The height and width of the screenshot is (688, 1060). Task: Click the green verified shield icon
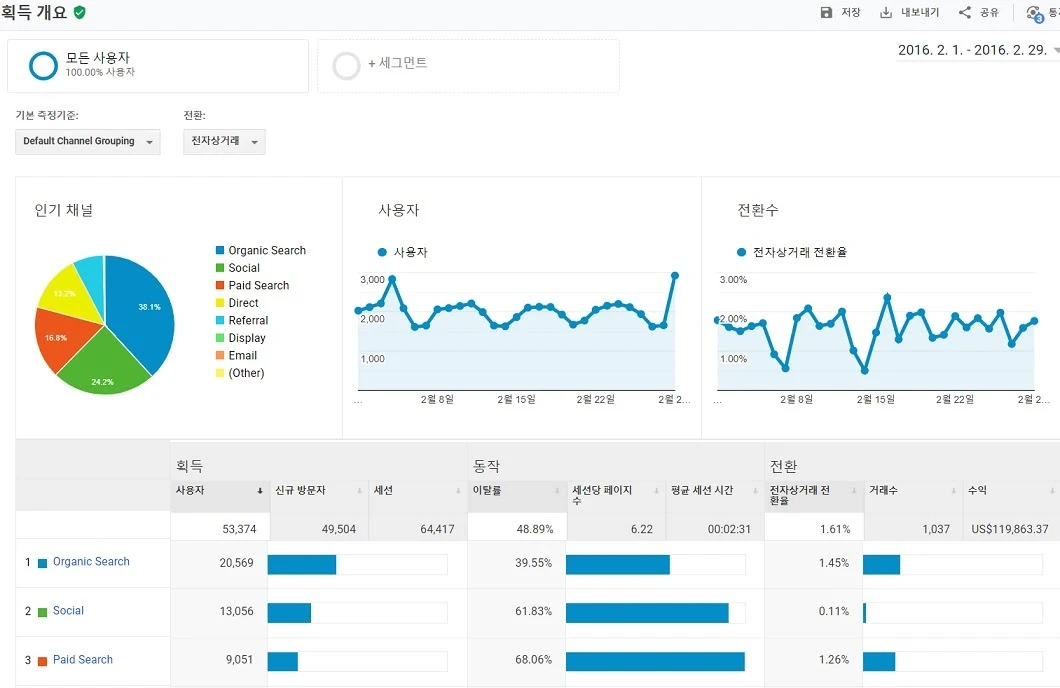click(x=80, y=12)
